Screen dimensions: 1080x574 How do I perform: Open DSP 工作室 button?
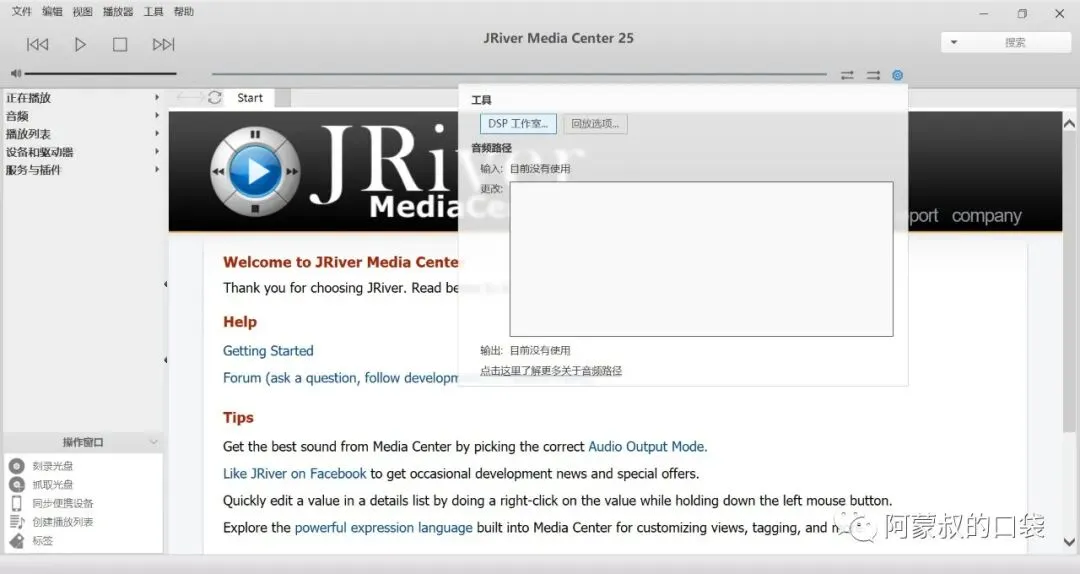tap(518, 124)
